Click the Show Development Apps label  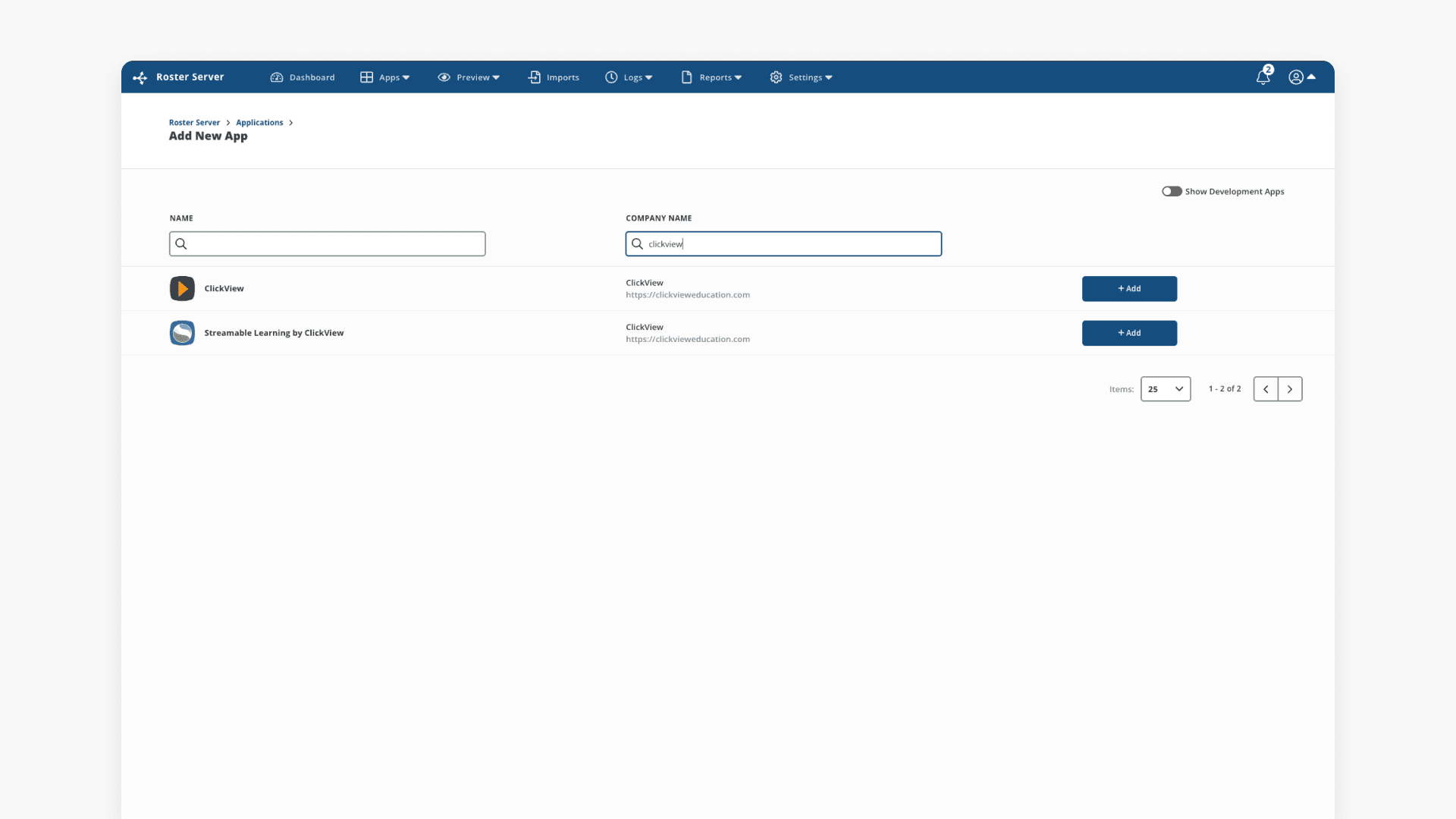(x=1235, y=192)
